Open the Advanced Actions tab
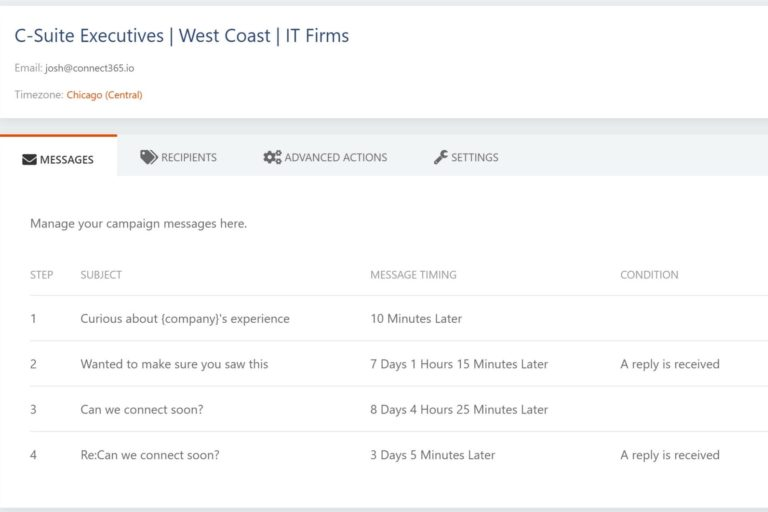 click(335, 157)
